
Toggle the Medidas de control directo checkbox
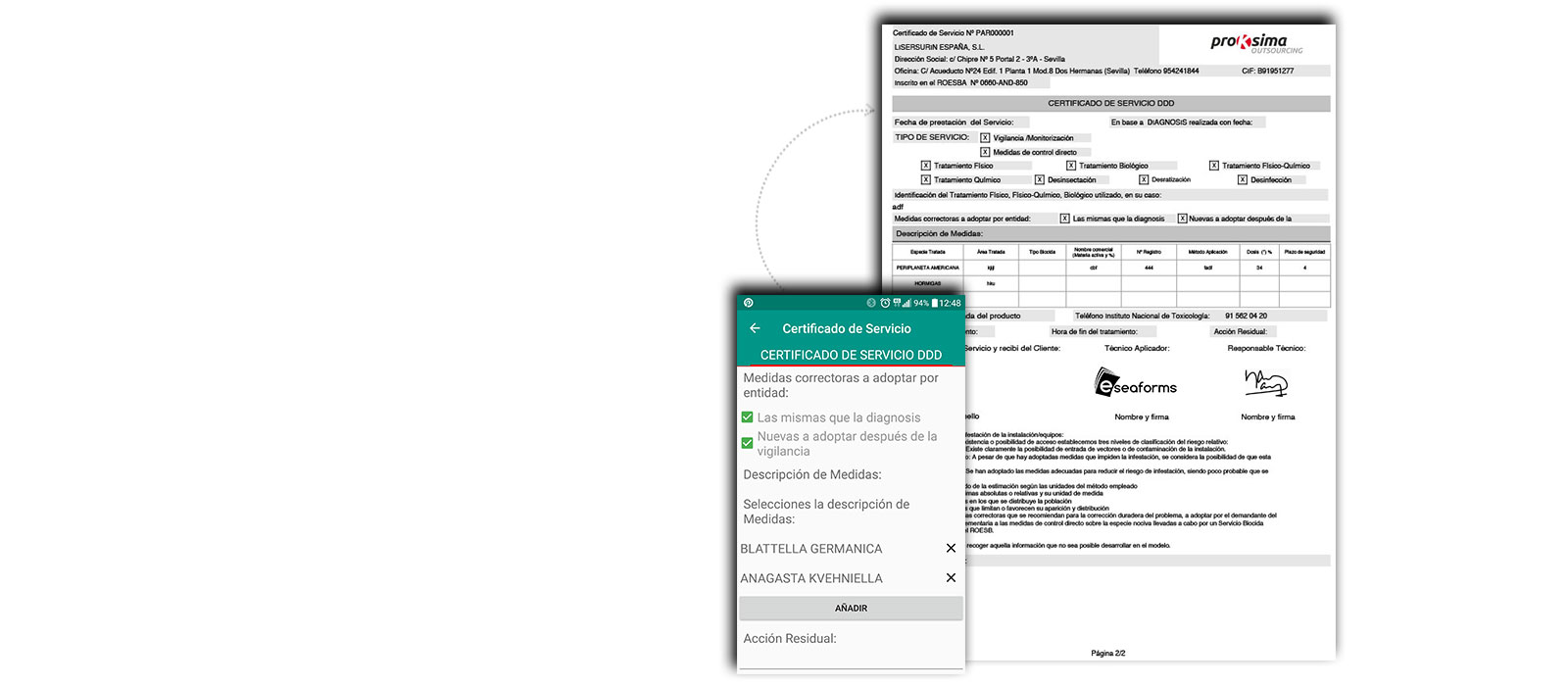[x=985, y=152]
